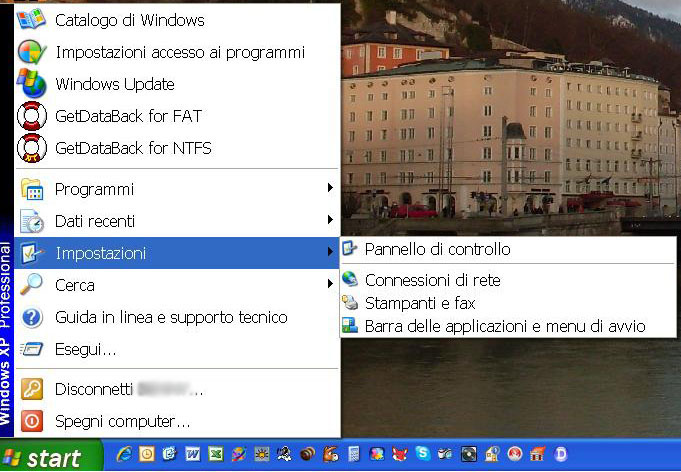Click the Windows Update globe icon

[x=31, y=83]
